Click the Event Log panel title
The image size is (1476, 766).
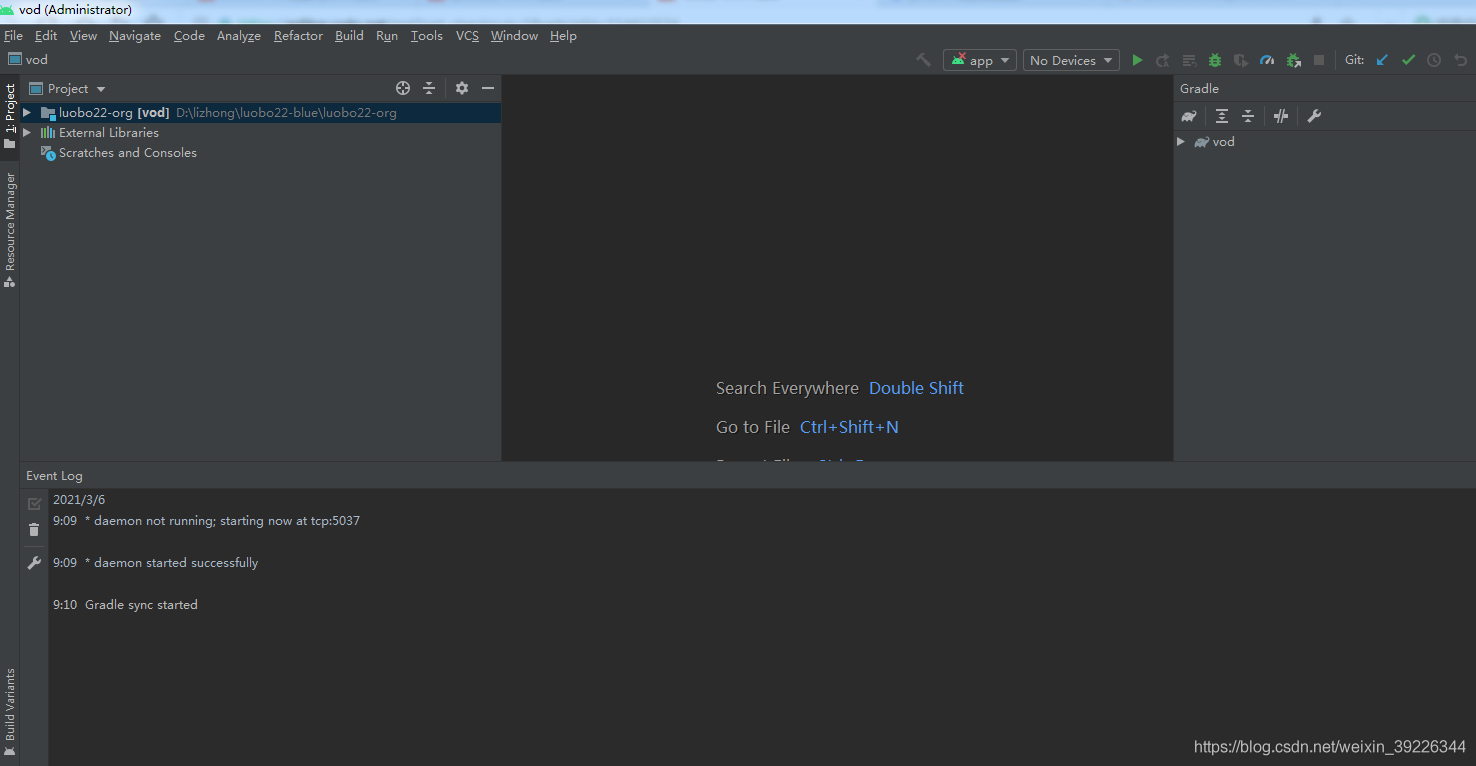54,476
